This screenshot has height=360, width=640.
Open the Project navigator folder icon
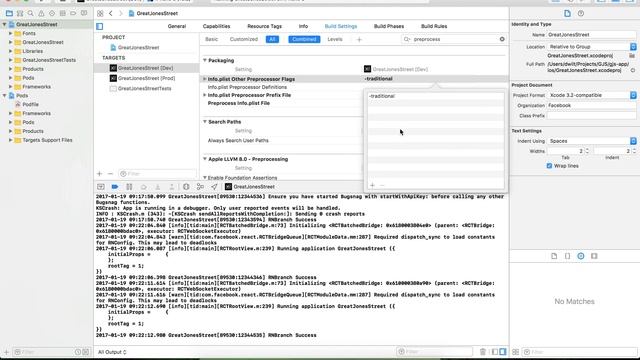(x=9, y=13)
